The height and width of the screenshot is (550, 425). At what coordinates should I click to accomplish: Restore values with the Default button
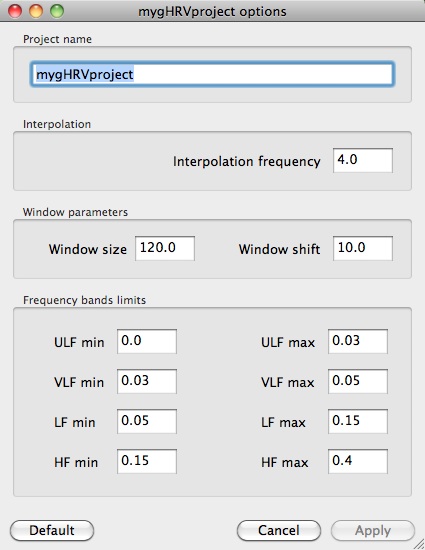[x=52, y=530]
